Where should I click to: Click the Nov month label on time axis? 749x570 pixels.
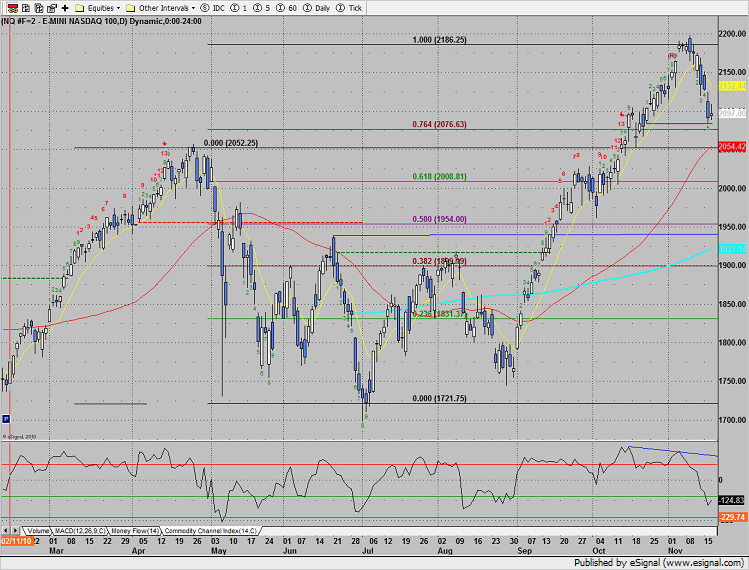click(x=675, y=551)
